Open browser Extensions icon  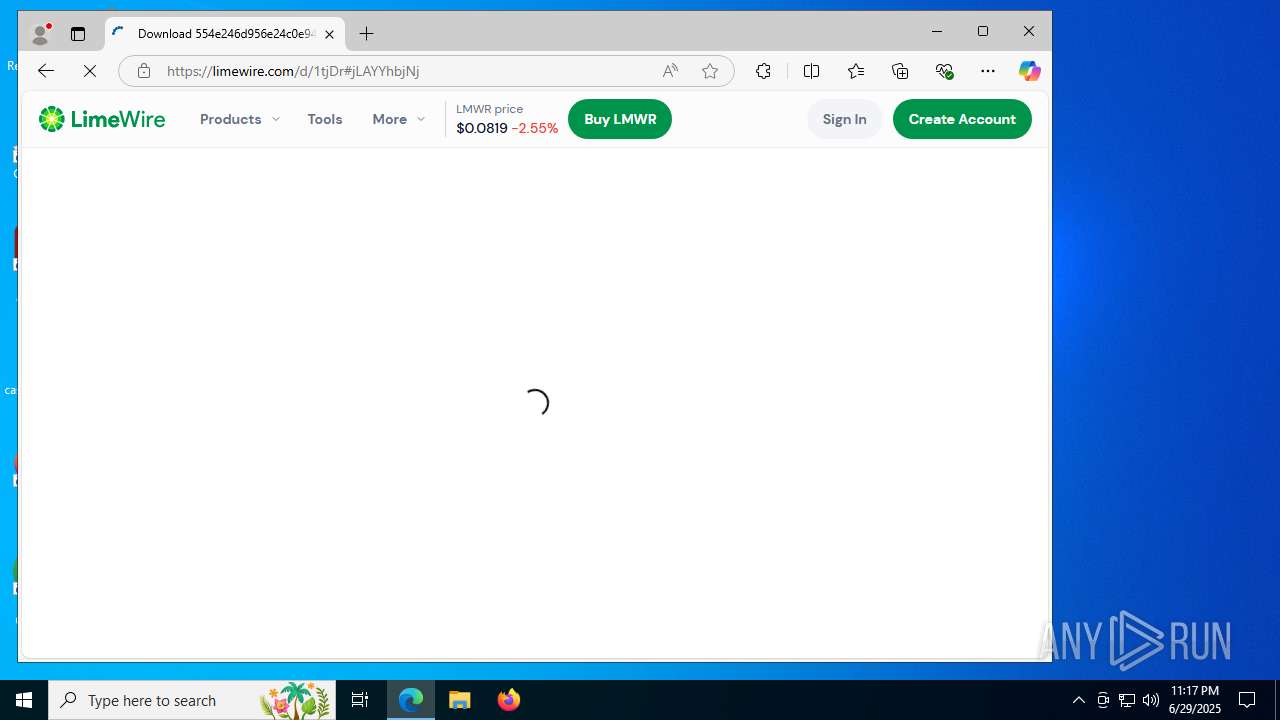(x=763, y=71)
